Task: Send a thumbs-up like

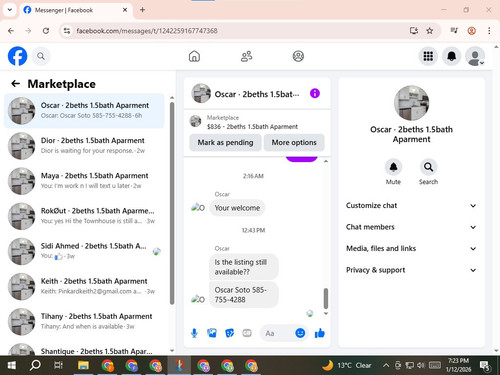Action: click(320, 333)
